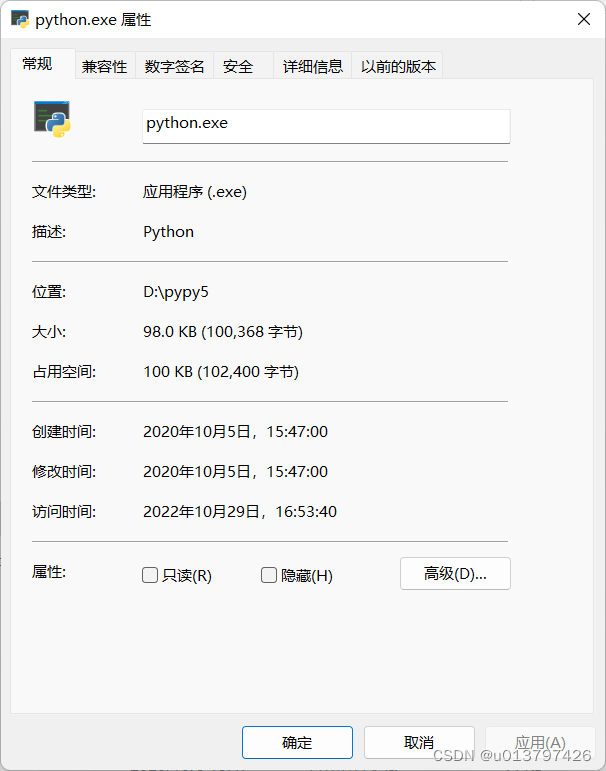
Task: Open the 兼容性 tab
Action: point(105,66)
